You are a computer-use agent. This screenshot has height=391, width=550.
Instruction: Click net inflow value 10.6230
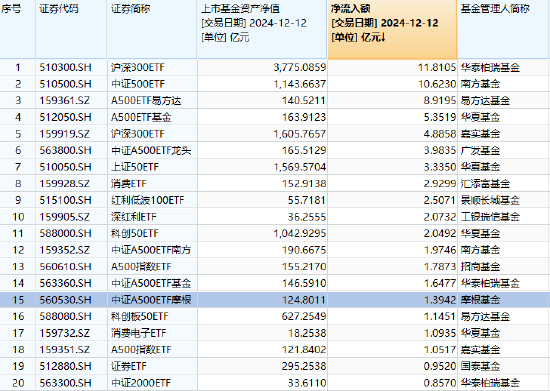[x=437, y=84]
